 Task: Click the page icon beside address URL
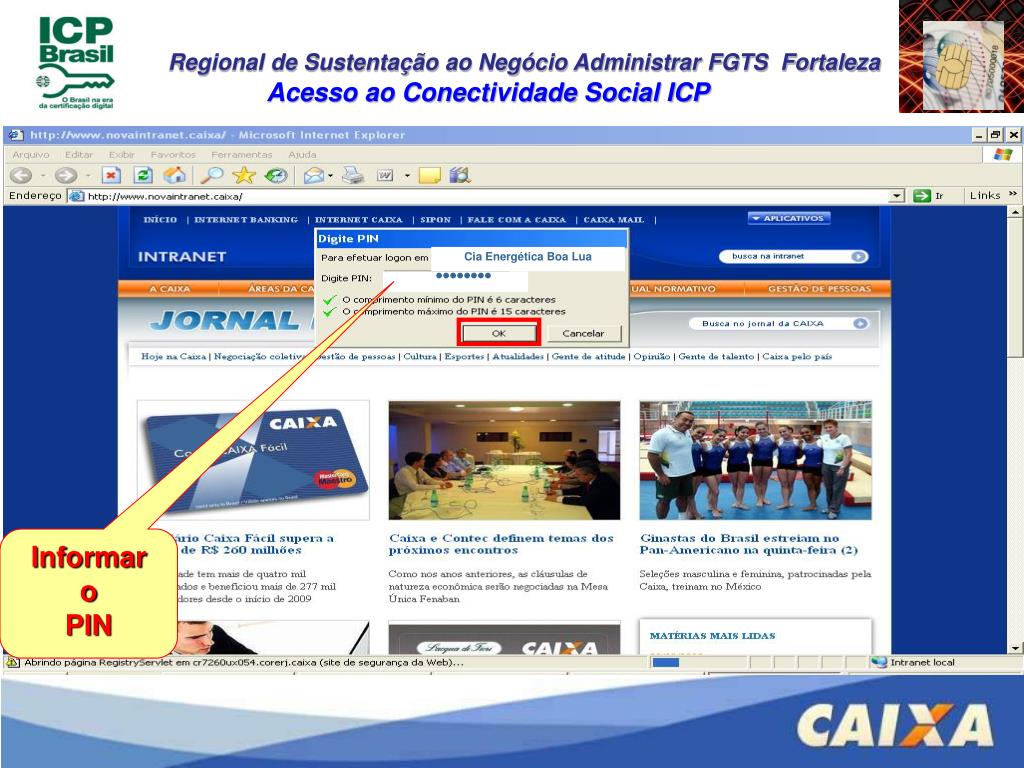pos(77,196)
